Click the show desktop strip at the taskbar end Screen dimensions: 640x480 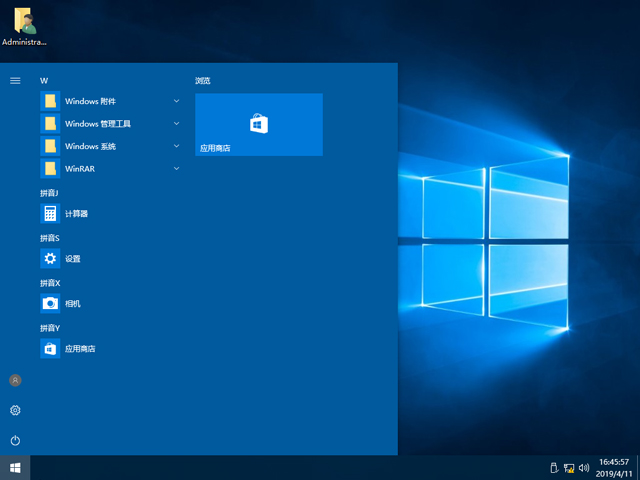click(x=638, y=468)
